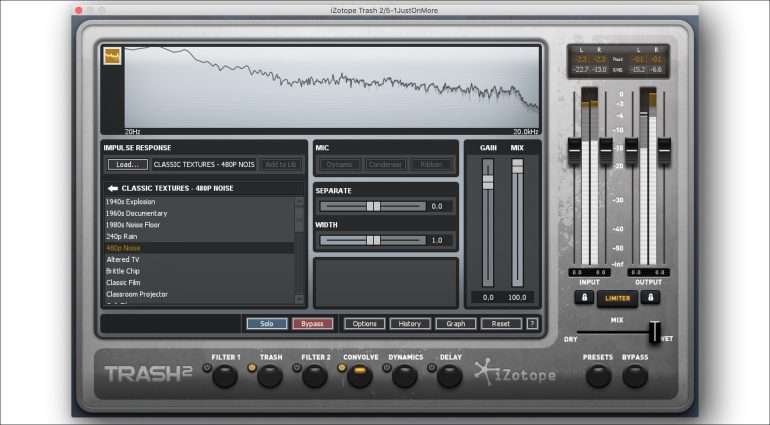Viewport: 770px width, 425px height.
Task: Select Classic Film impulse from list
Action: (125, 283)
